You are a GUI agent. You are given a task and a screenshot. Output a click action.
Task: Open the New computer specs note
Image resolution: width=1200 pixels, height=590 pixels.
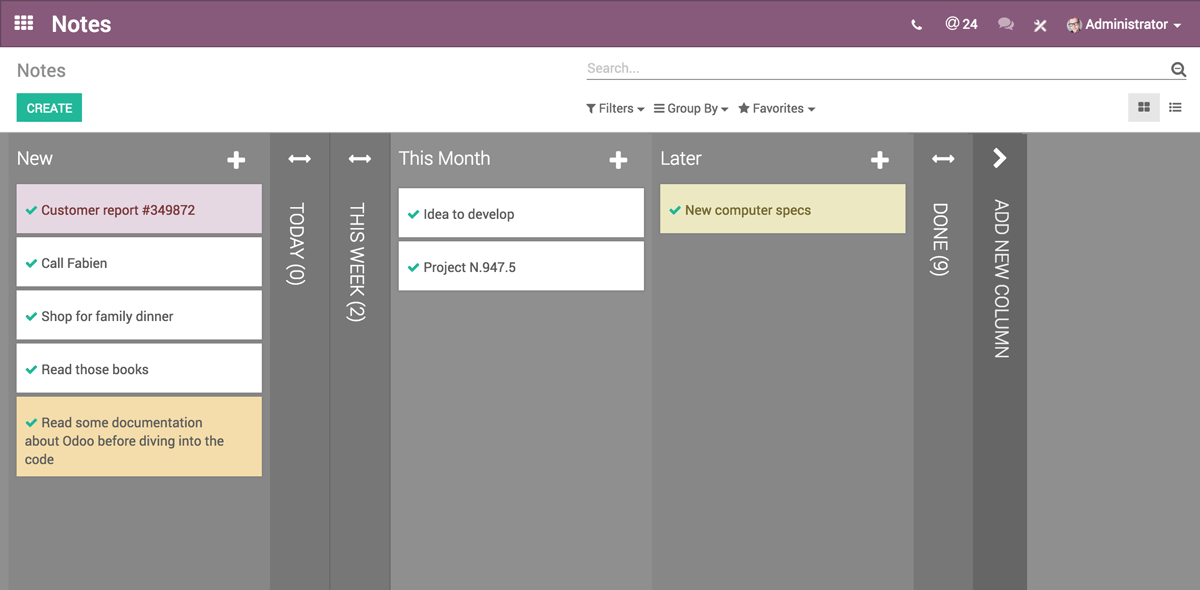pyautogui.click(x=783, y=210)
